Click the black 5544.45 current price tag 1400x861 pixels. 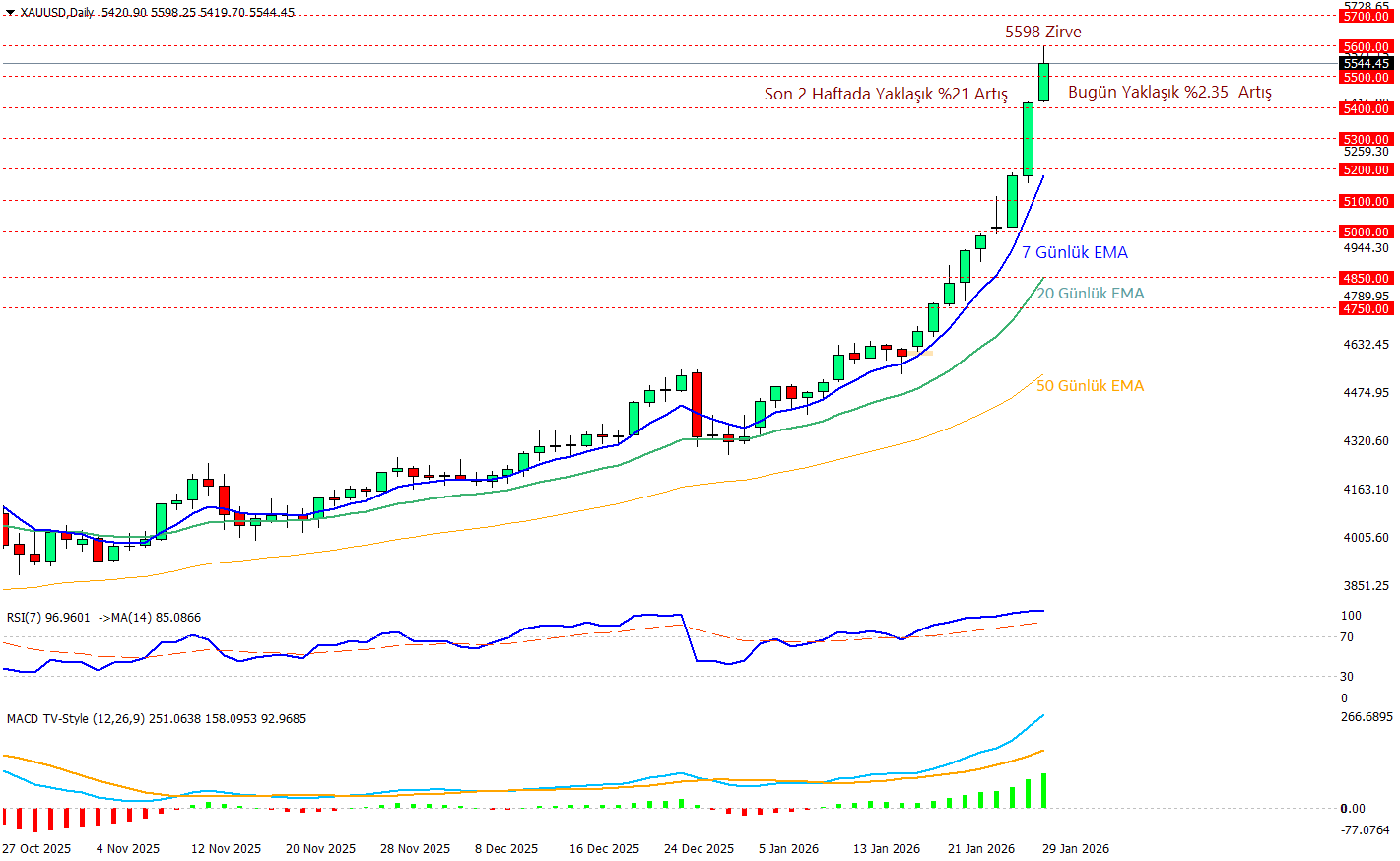1366,64
